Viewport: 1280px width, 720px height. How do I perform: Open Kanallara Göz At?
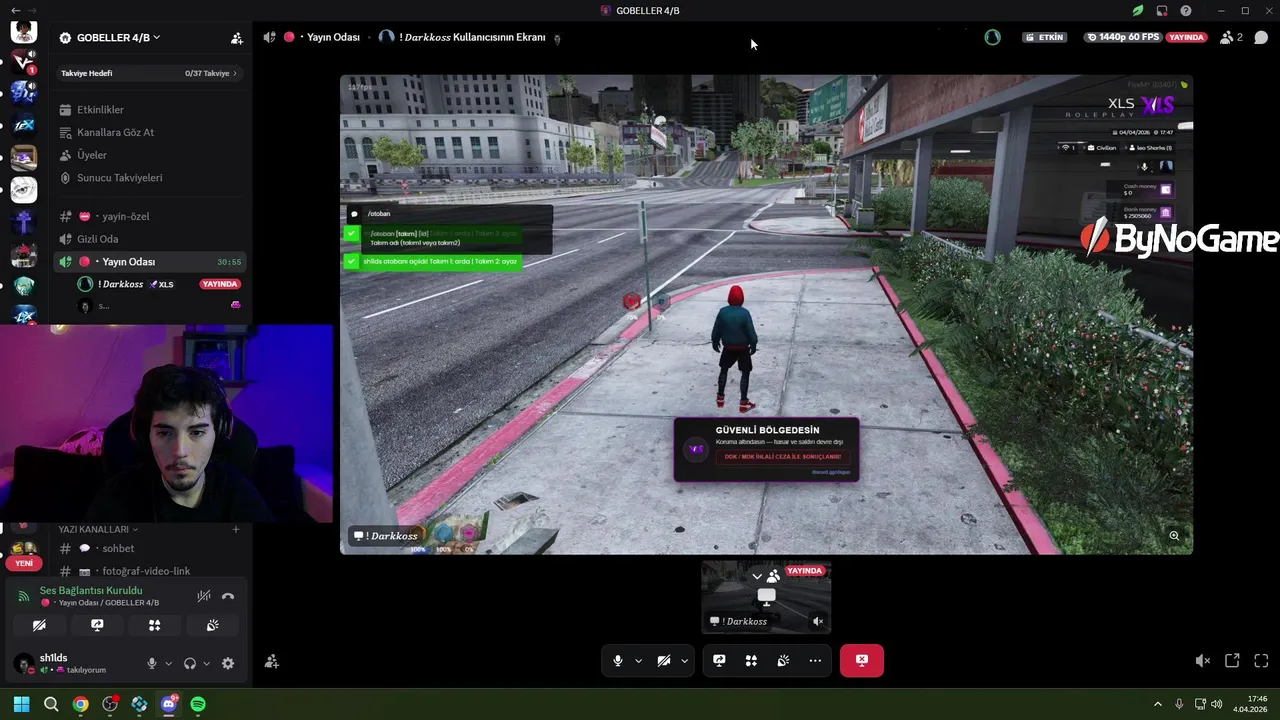coord(148,132)
